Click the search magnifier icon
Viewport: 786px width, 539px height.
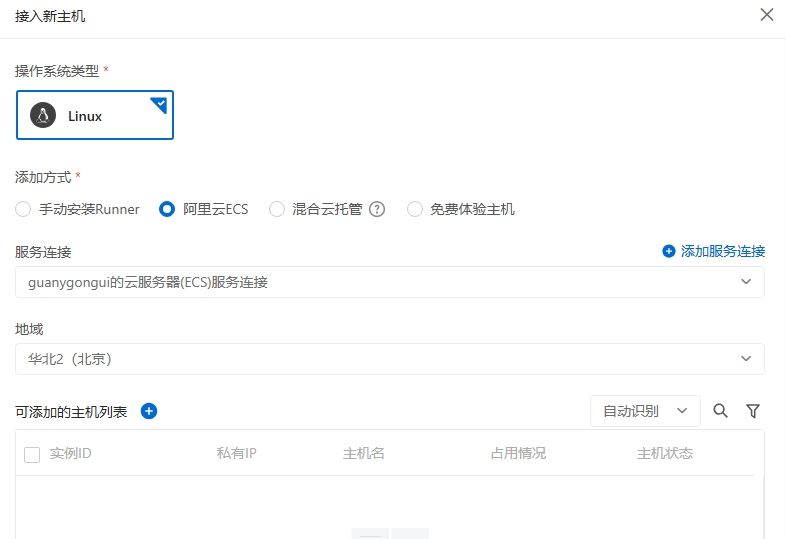[720, 411]
